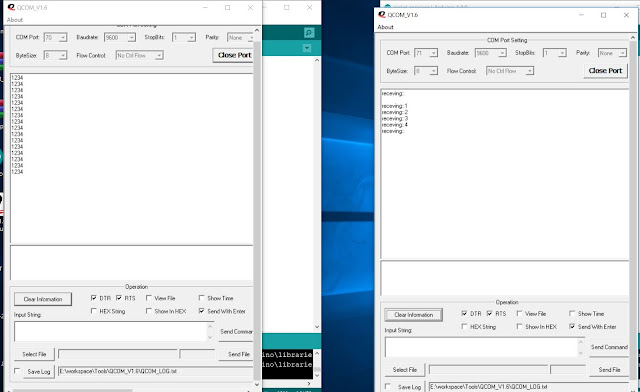This screenshot has height=392, width=640.
Task: Enable View File in left QCOM window
Action: click(x=149, y=298)
